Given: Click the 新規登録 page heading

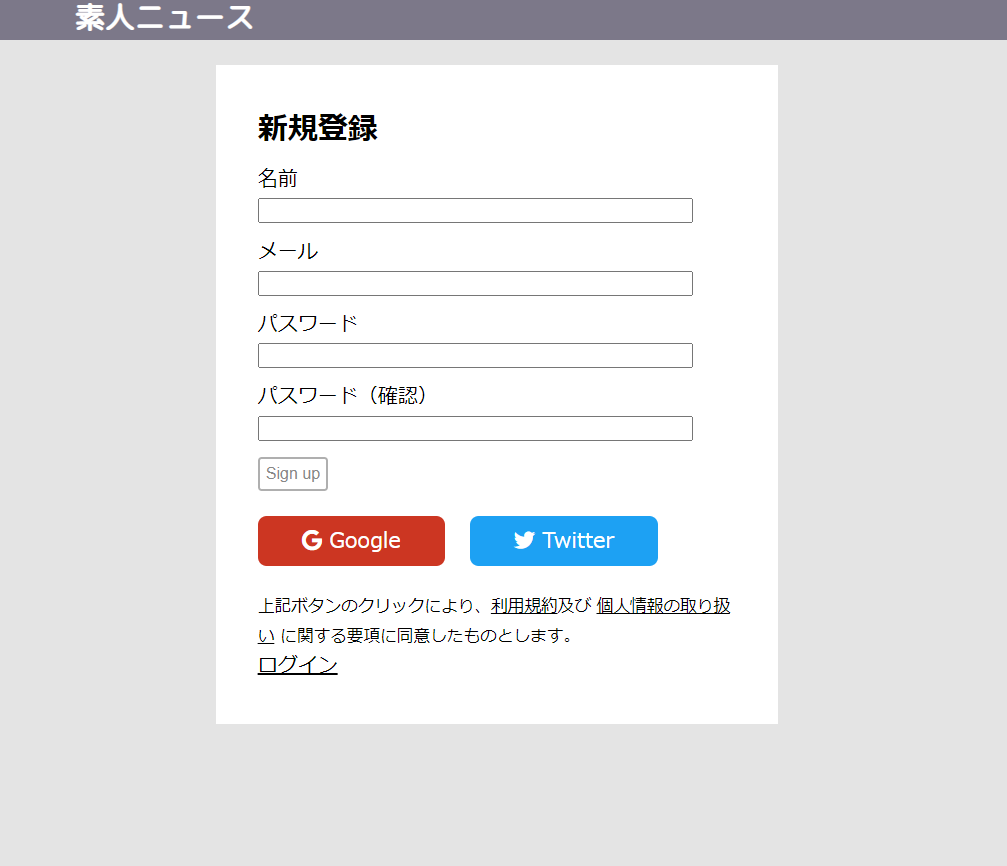Looking at the screenshot, I should (x=317, y=128).
